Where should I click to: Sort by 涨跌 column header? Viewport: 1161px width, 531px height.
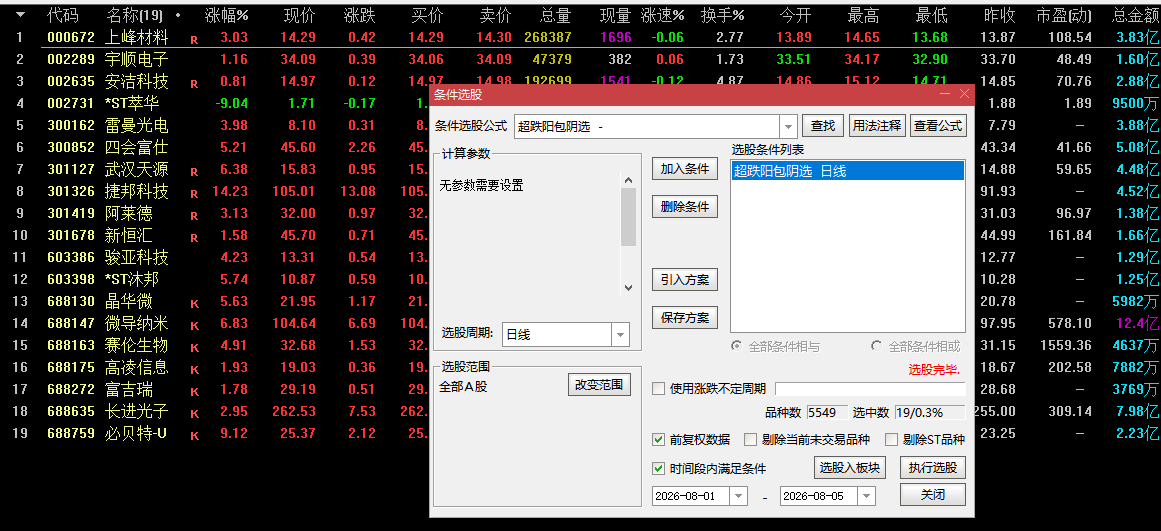coord(360,15)
